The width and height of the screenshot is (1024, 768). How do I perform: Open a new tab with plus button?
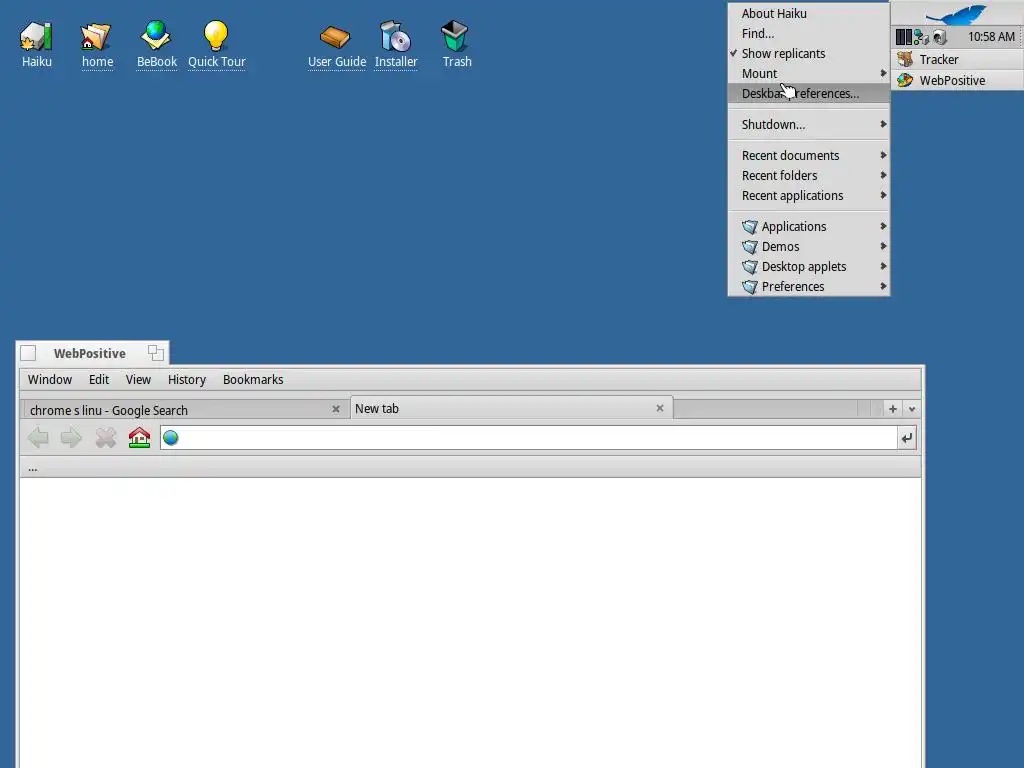(893, 409)
